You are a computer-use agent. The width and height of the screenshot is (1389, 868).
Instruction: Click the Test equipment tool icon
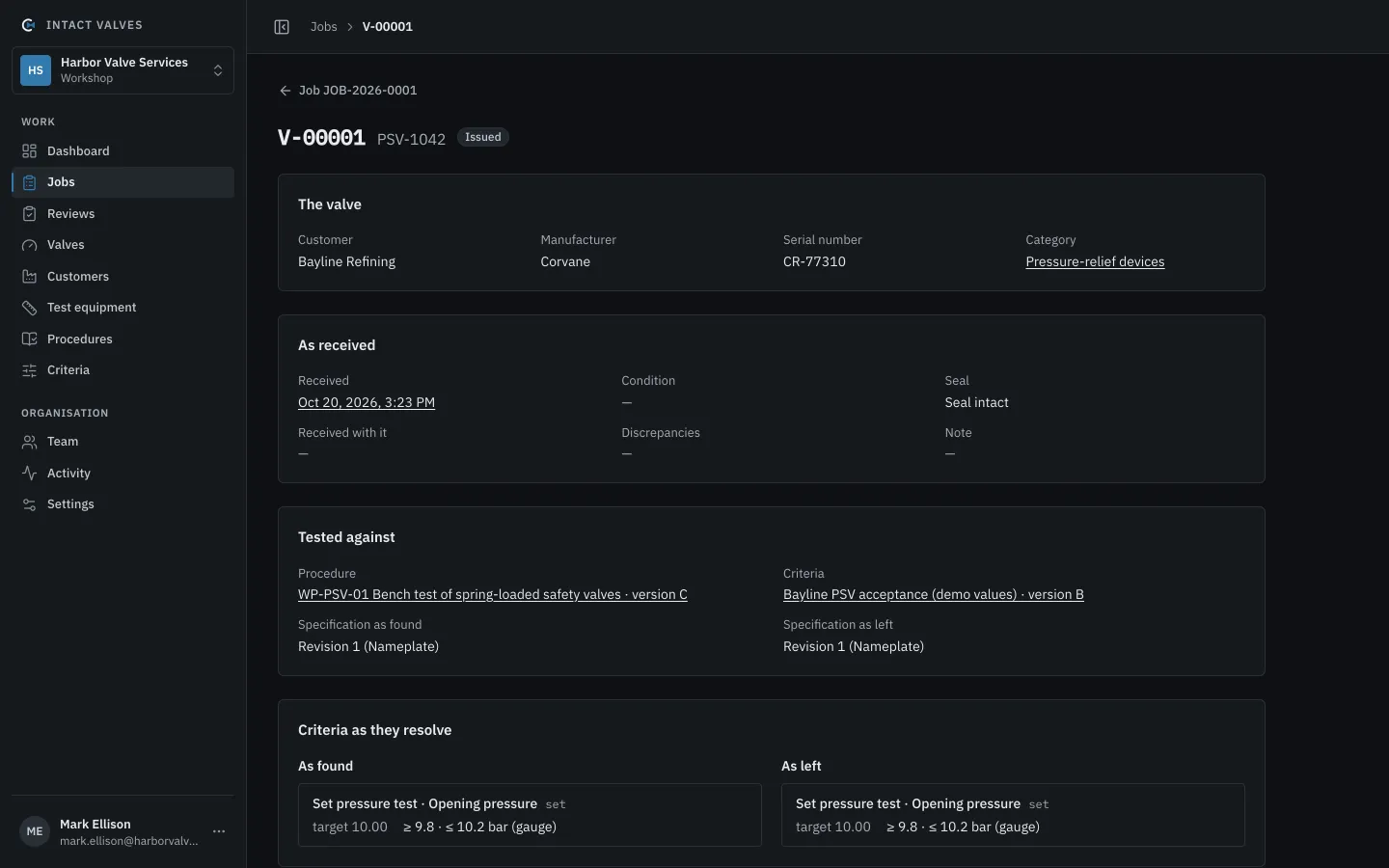click(30, 308)
